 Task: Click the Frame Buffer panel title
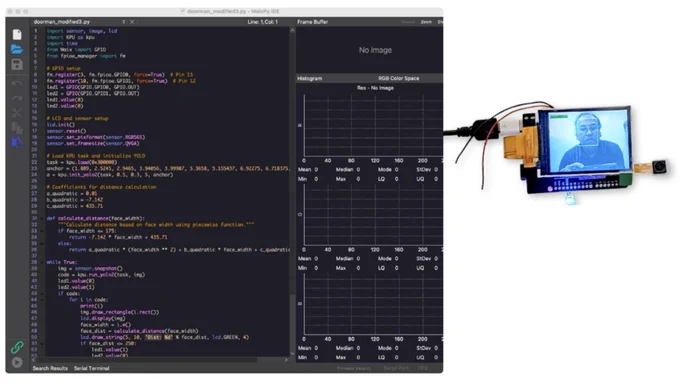coord(313,22)
